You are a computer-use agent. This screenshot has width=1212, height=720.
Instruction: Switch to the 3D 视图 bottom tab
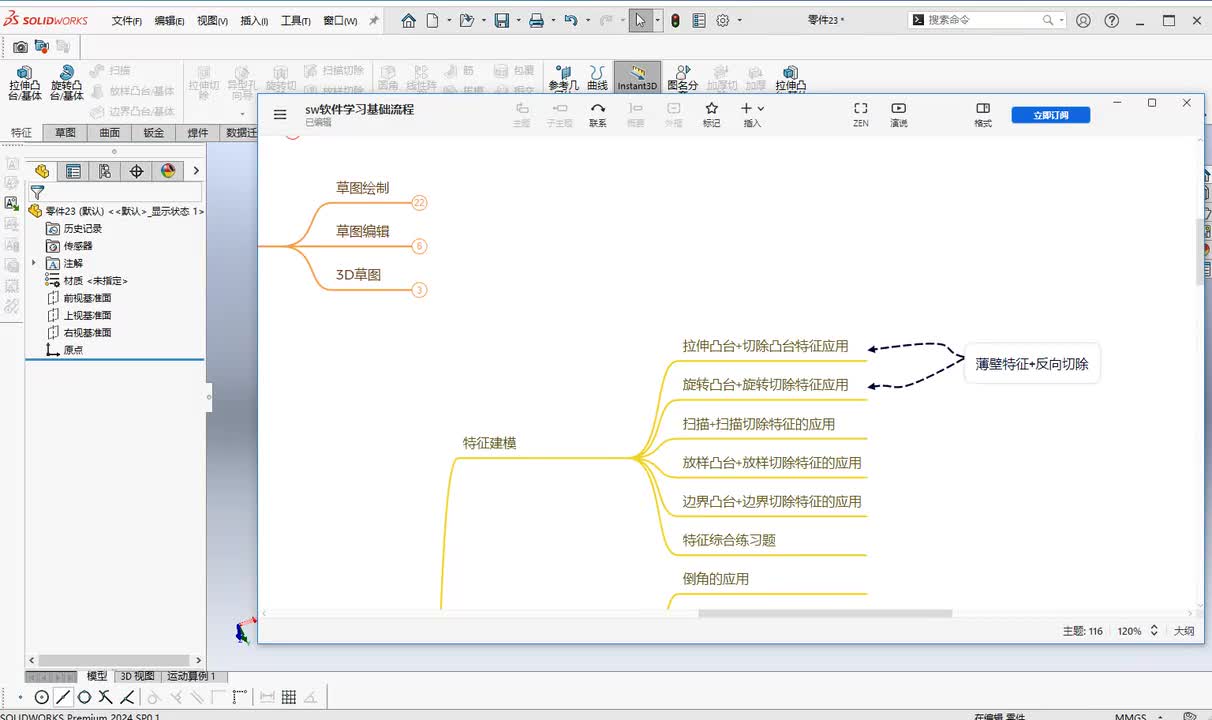point(137,676)
